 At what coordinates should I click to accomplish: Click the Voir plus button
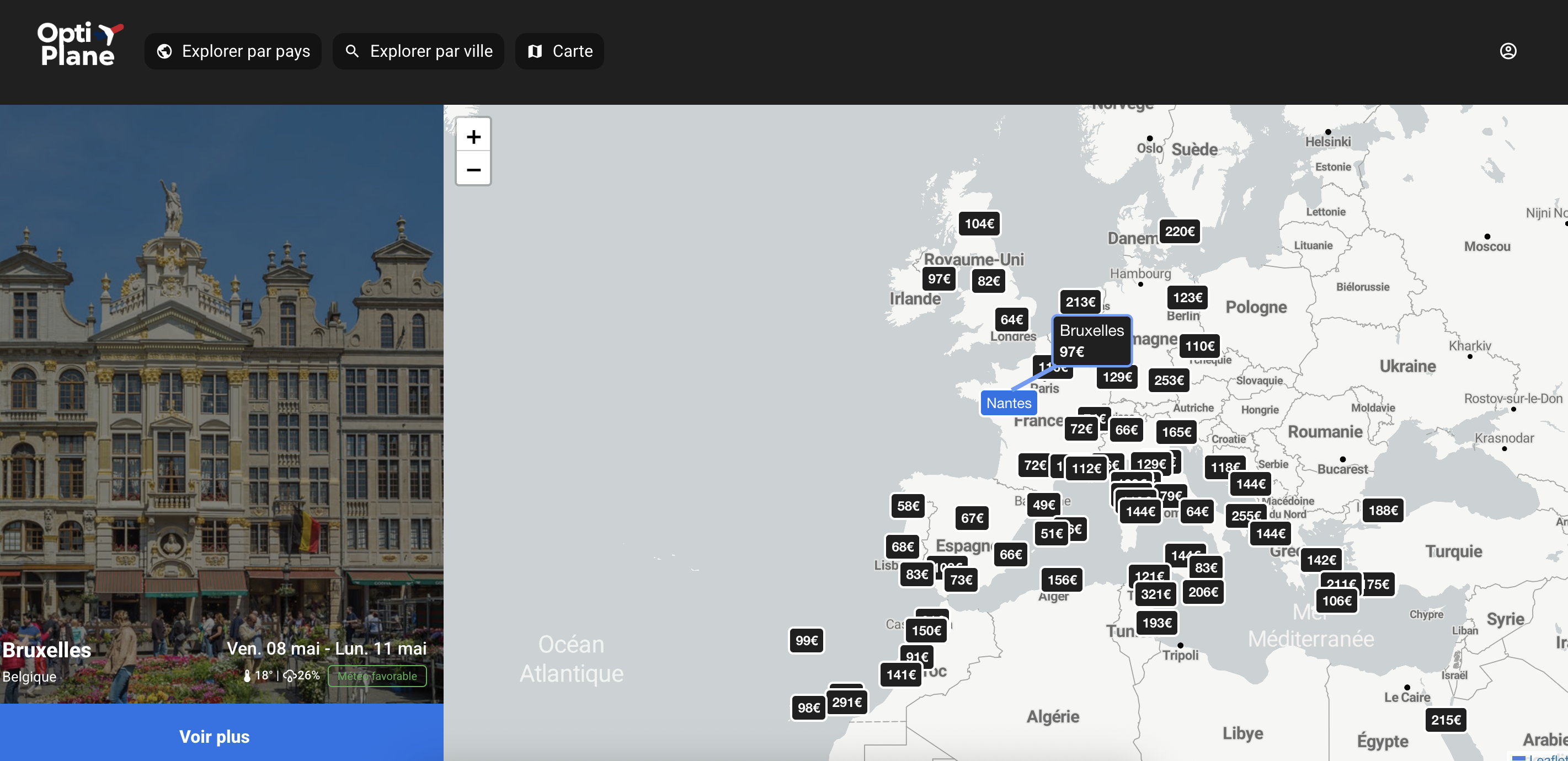[x=214, y=736]
